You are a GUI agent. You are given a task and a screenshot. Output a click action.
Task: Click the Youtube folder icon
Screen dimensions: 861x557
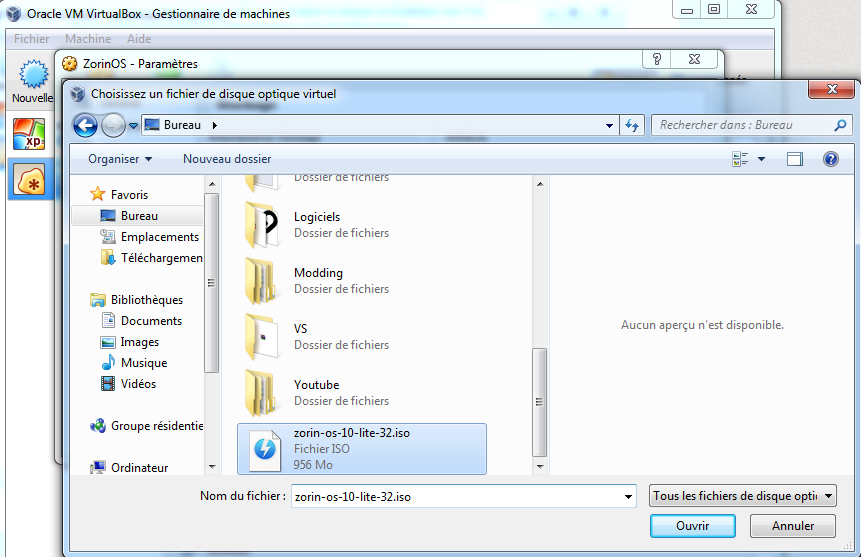(262, 393)
